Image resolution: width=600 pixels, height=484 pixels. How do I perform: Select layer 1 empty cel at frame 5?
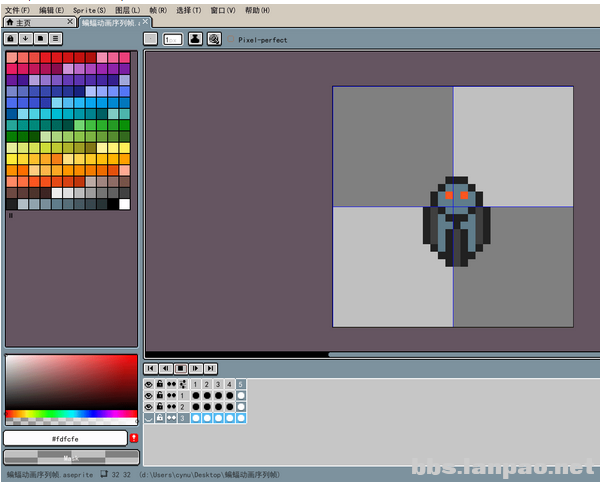pos(241,396)
